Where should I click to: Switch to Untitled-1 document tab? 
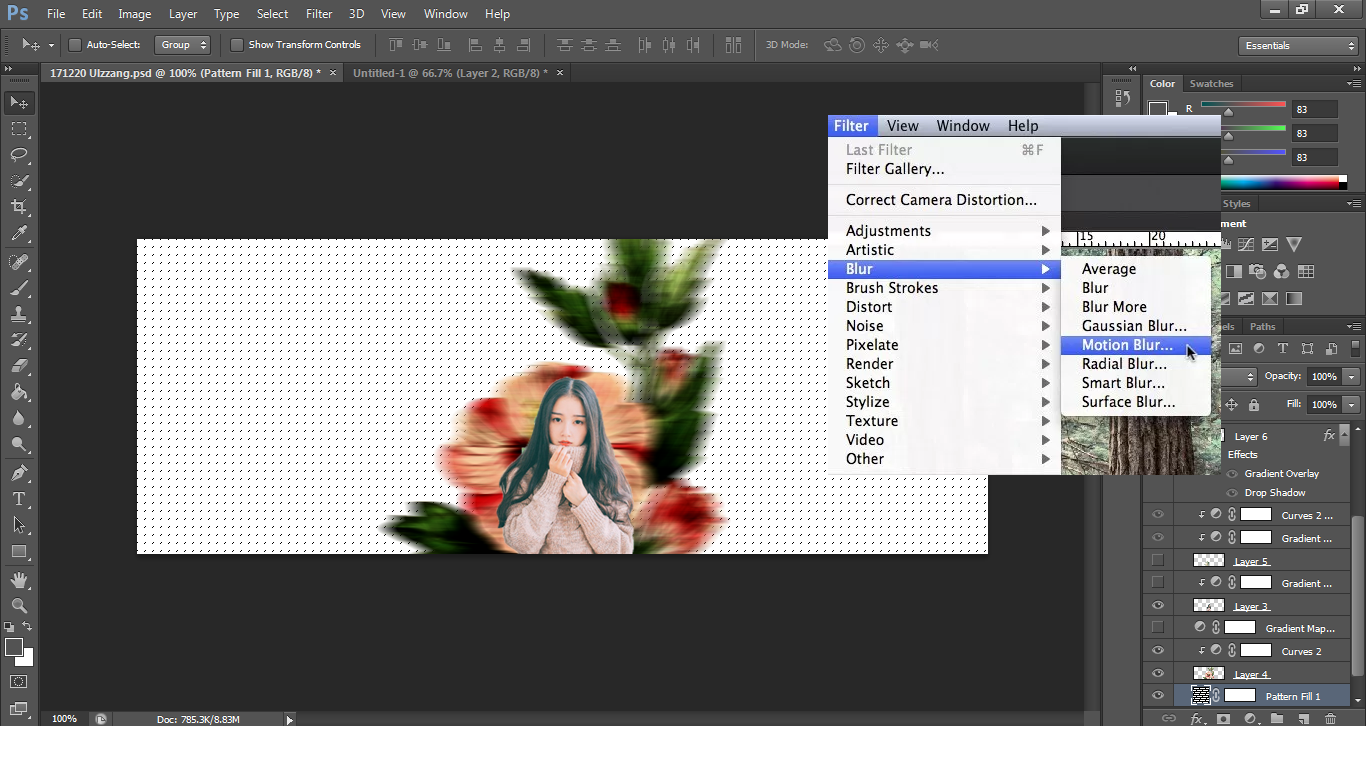450,73
